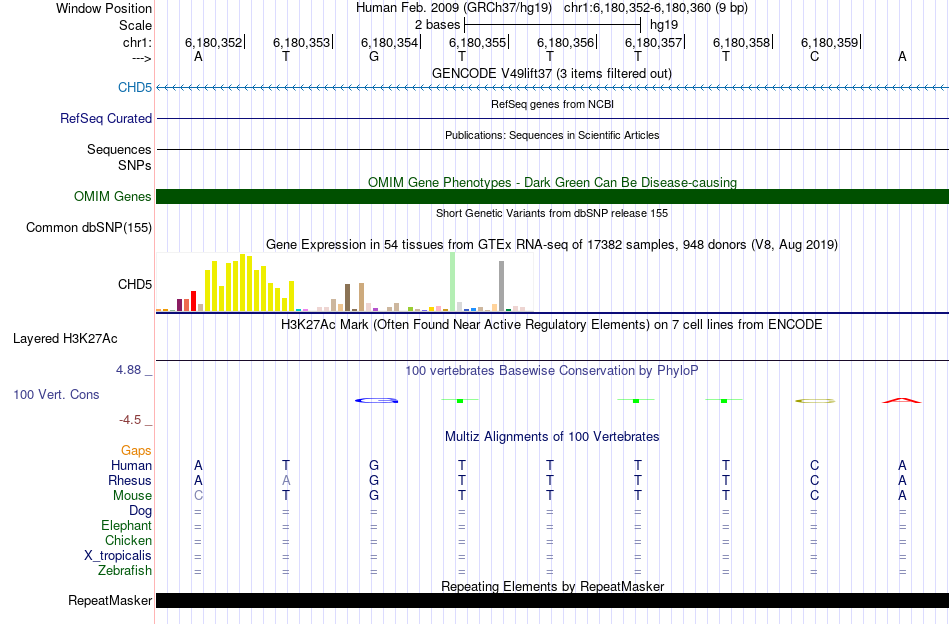Viewport: 950px width, 624px height.
Task: Click the 2 bases scale bar label
Action: click(x=437, y=25)
